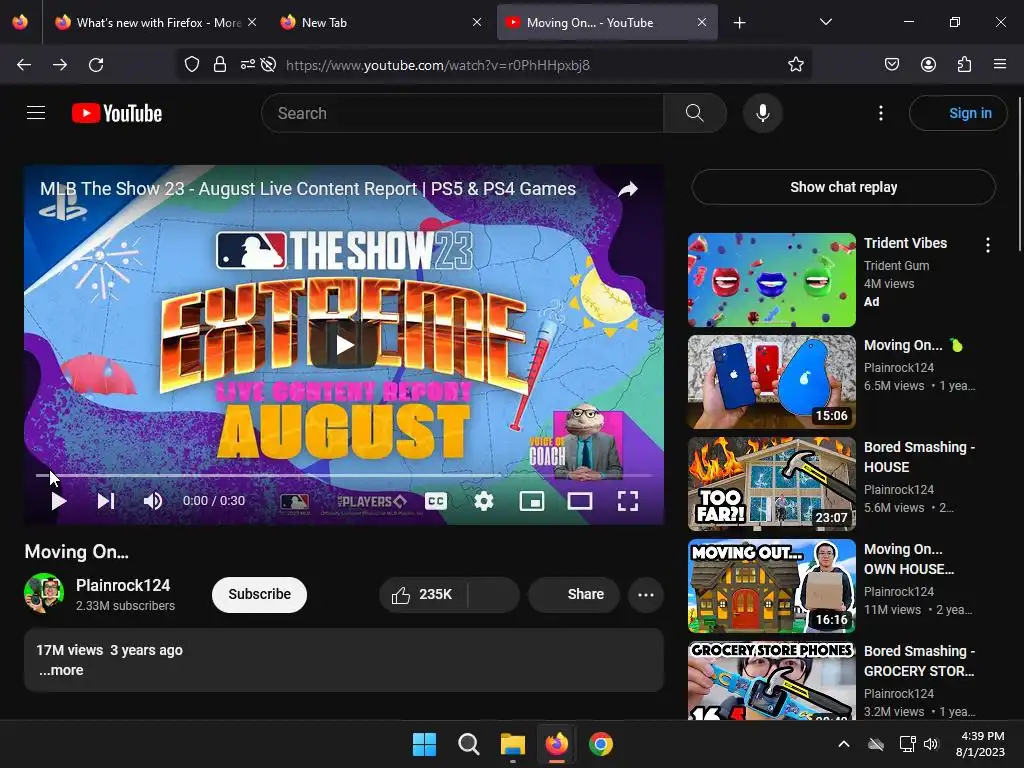Click the autoplay blocked icon in address bar

coord(268,65)
